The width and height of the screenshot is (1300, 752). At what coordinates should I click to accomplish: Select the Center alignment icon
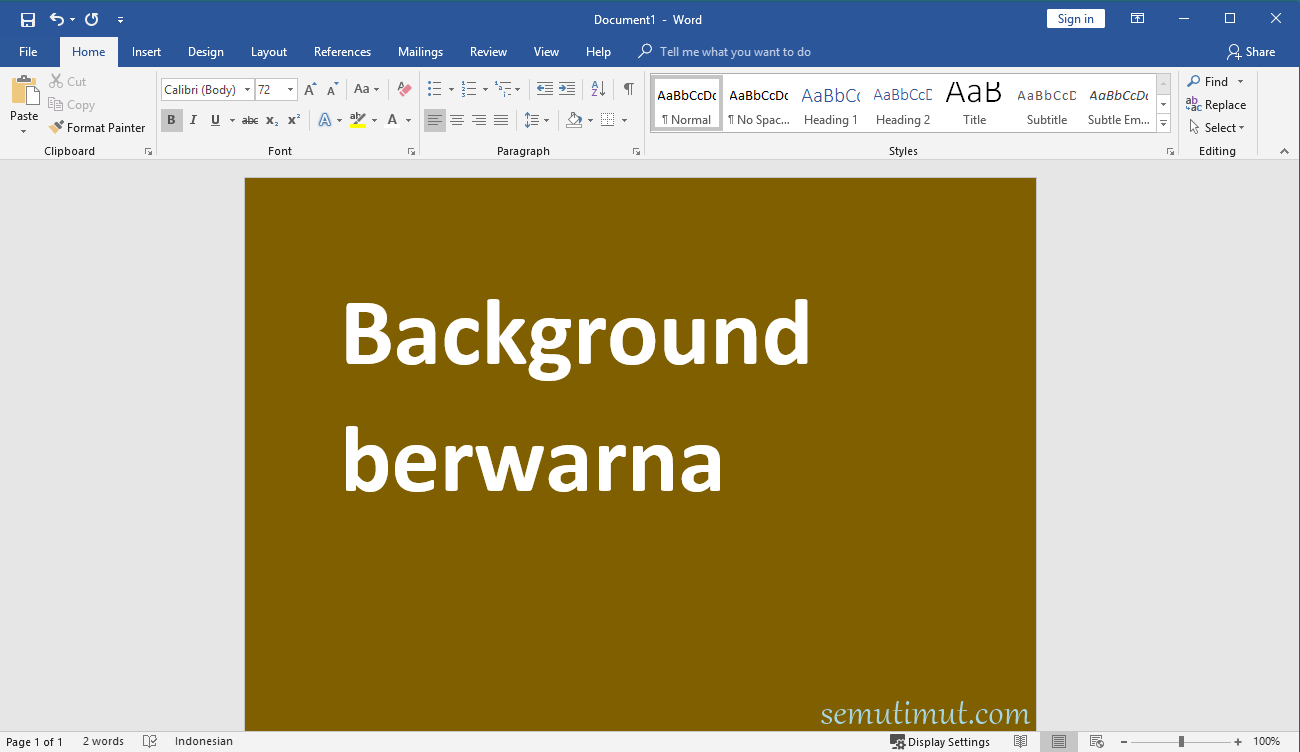pyautogui.click(x=457, y=120)
